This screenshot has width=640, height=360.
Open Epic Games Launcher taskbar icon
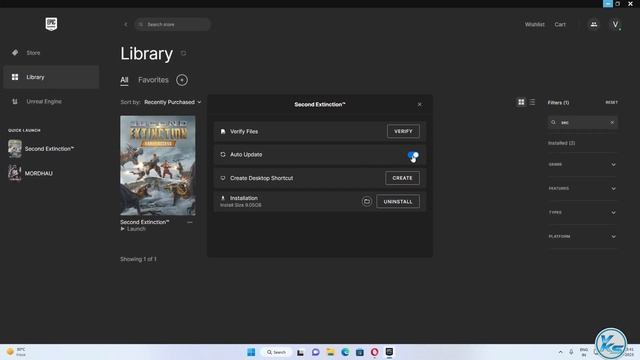coord(389,352)
